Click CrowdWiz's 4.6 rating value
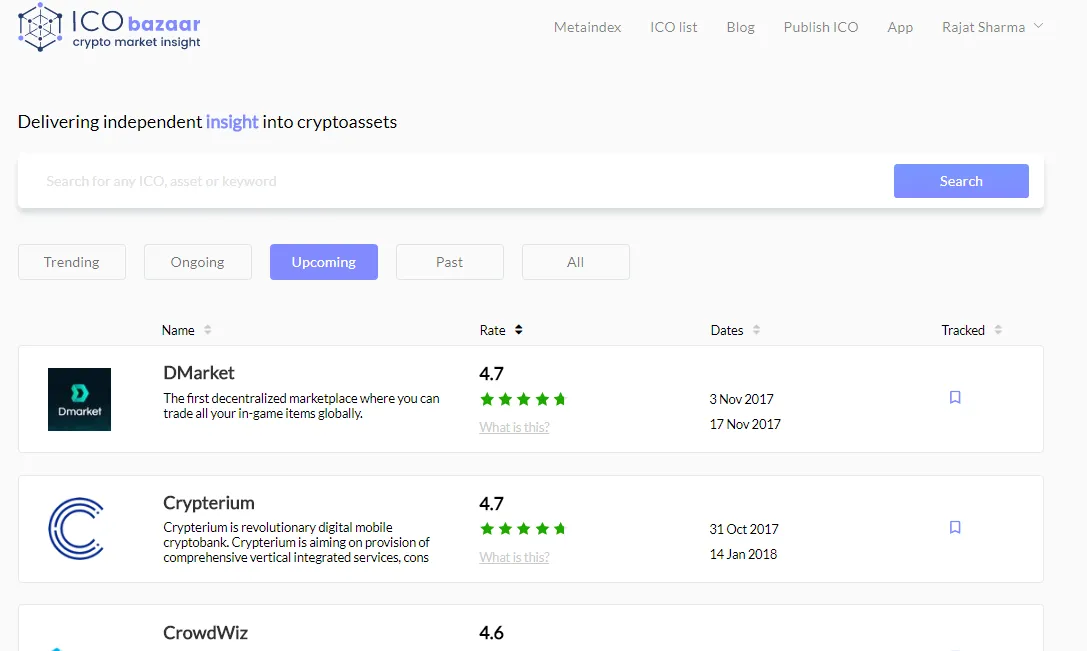Viewport: 1087px width, 651px height. [x=491, y=632]
